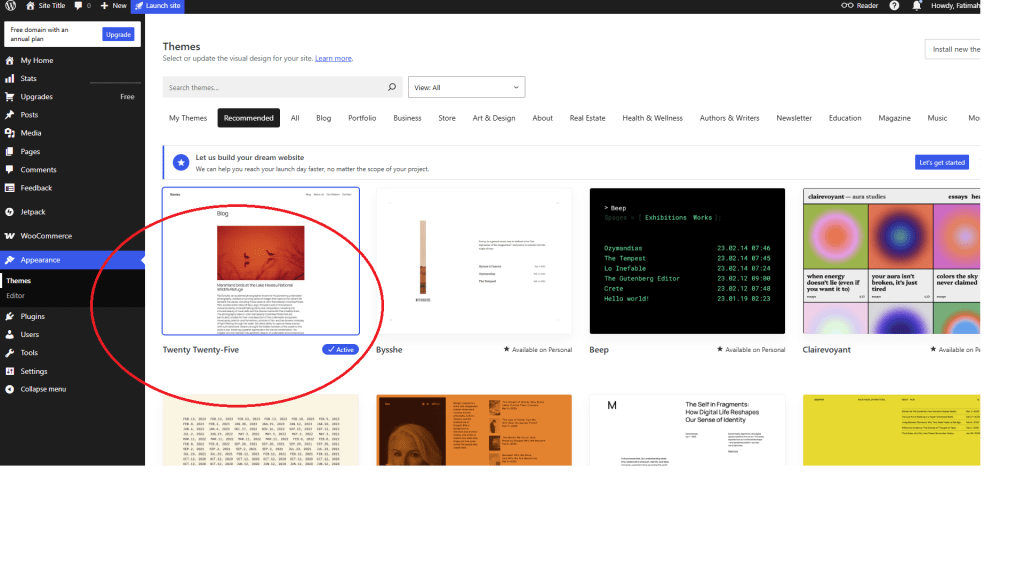This screenshot has height=576, width=1024.
Task: Open the + New content menu
Action: 114,6
